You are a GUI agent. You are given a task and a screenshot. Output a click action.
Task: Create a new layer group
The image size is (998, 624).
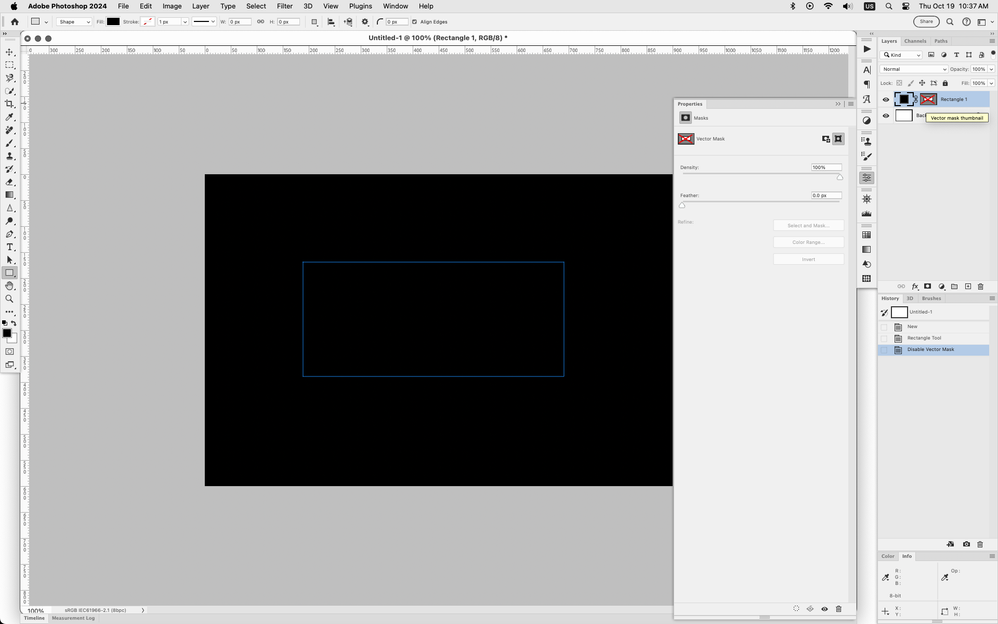954,287
